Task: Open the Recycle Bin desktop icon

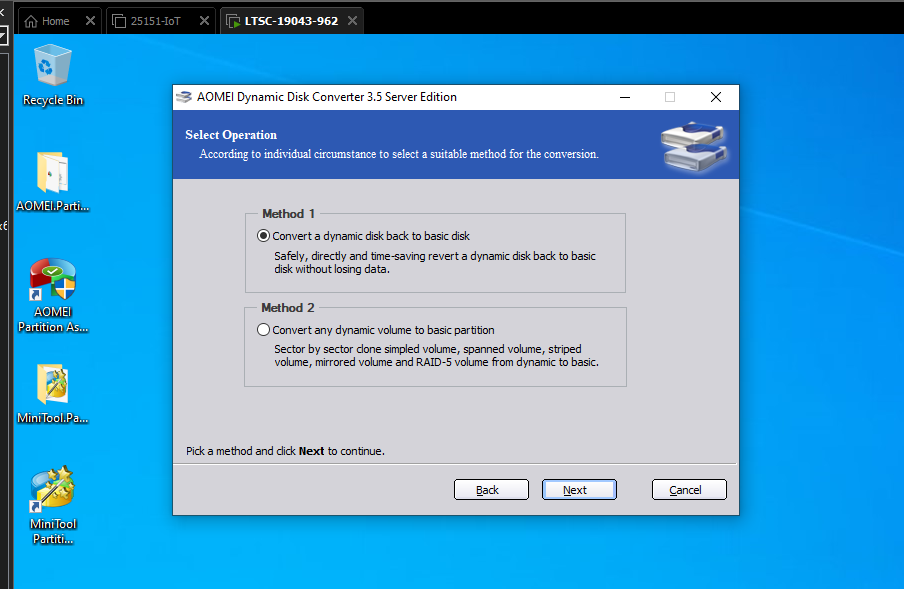Action: pos(52,75)
